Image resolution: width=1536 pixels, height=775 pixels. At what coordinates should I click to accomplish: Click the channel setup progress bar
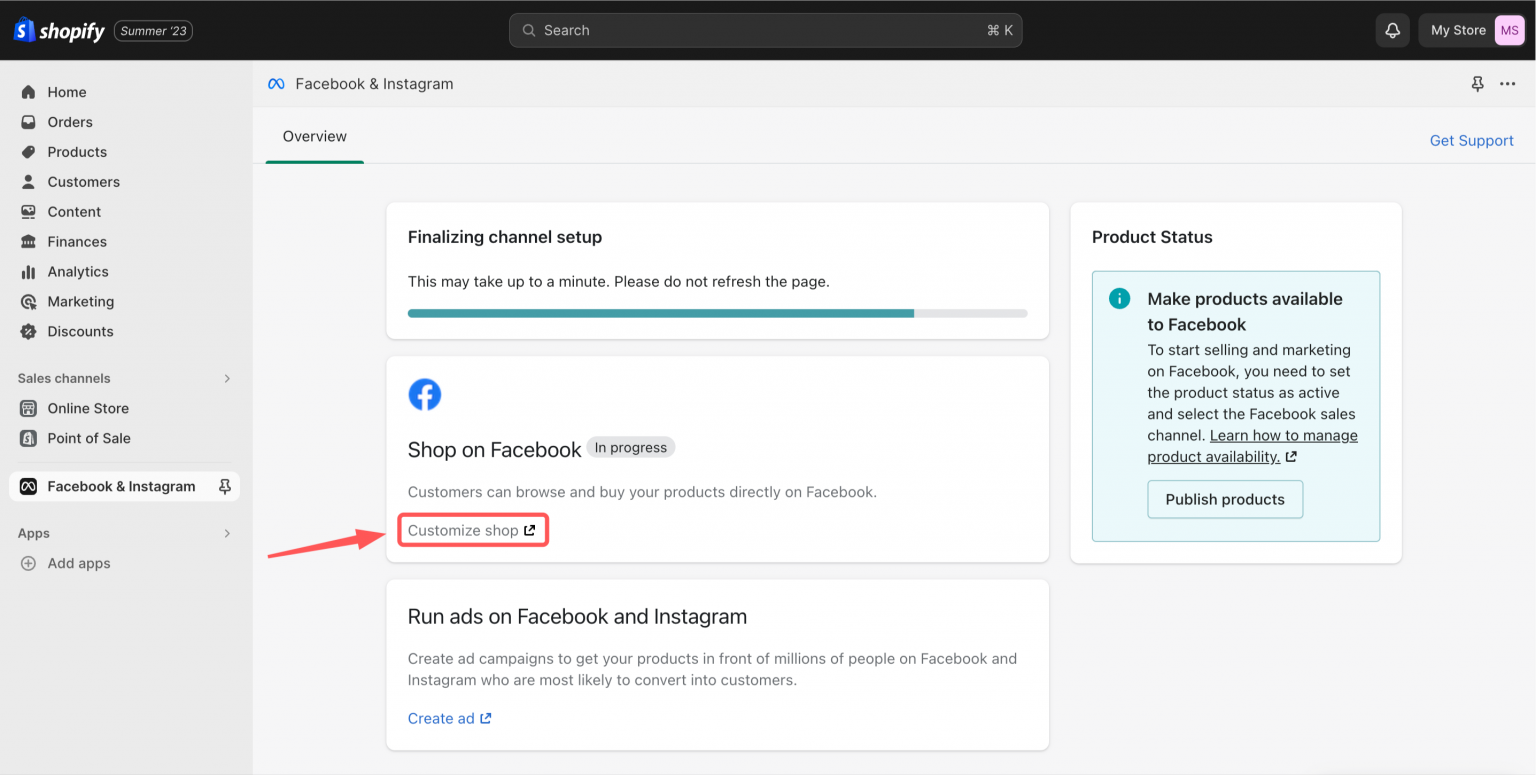click(717, 313)
